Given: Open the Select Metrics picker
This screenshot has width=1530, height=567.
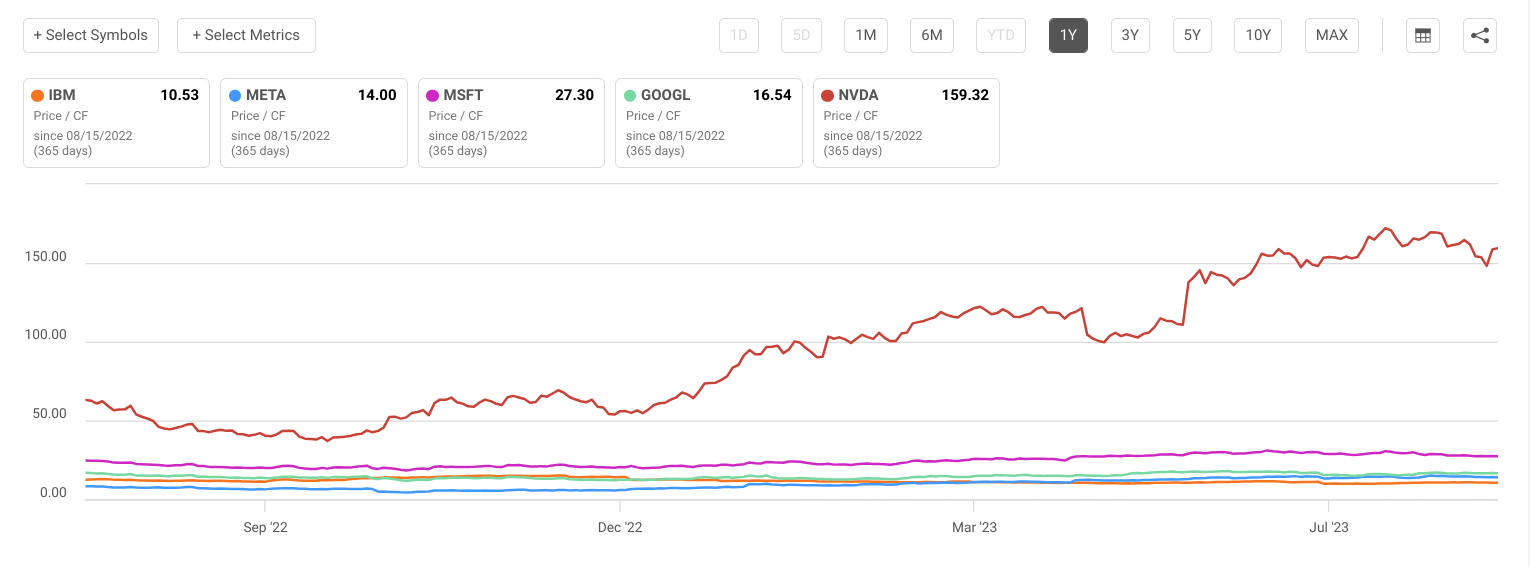Looking at the screenshot, I should (246, 35).
